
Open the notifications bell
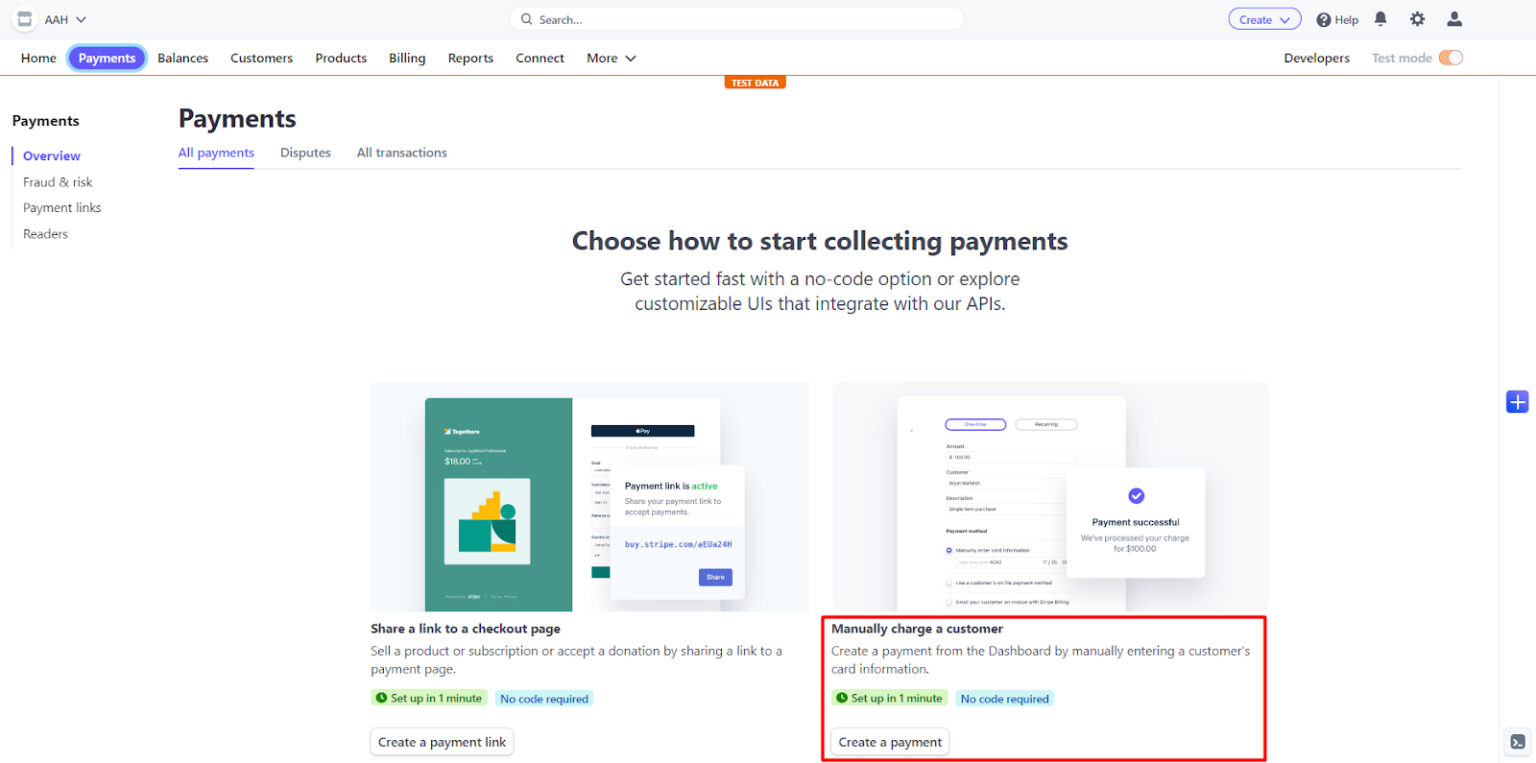pos(1381,18)
